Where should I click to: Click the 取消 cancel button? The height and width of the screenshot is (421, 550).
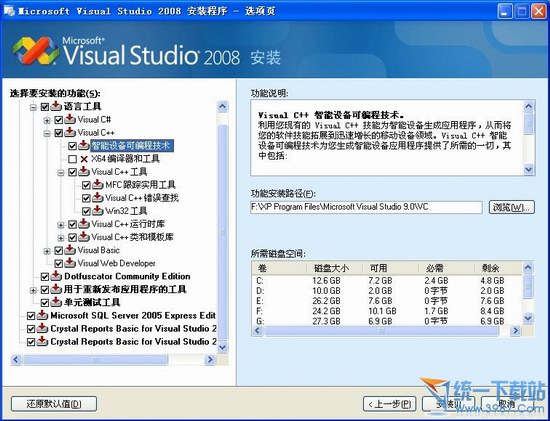(507, 404)
